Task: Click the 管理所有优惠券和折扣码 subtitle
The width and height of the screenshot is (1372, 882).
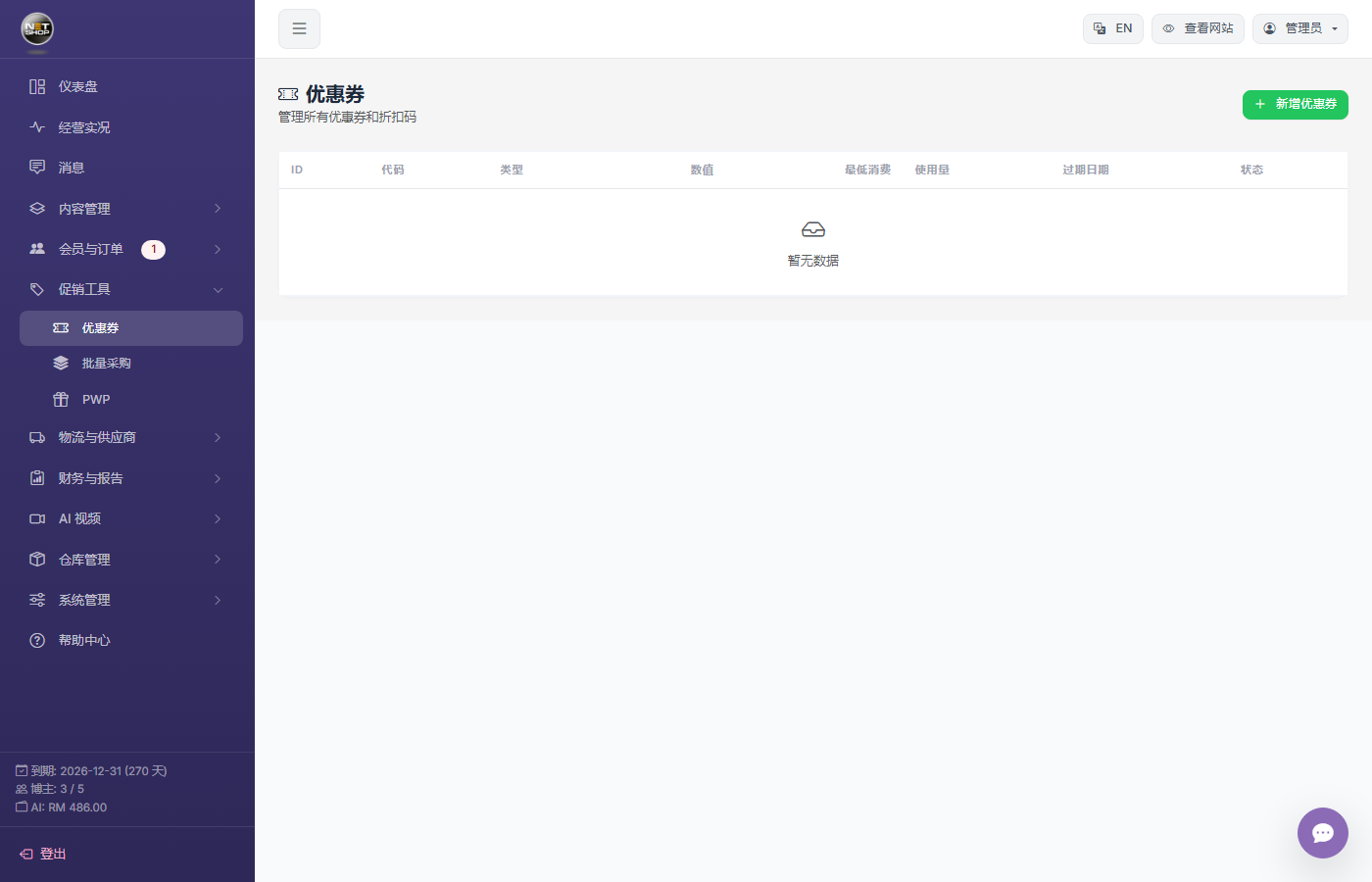Action: (348, 117)
